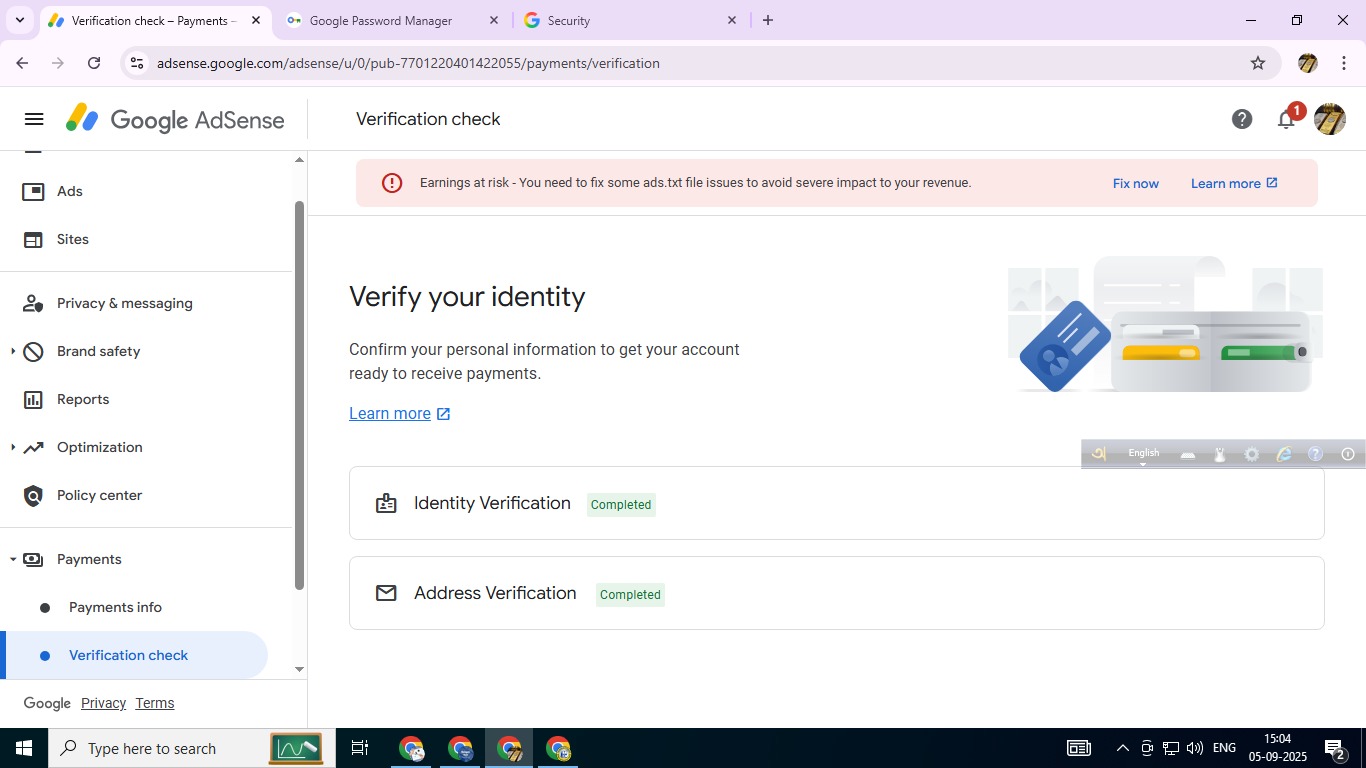Show hidden system tray icons chevron
This screenshot has width=1366, height=768.
click(x=1122, y=748)
